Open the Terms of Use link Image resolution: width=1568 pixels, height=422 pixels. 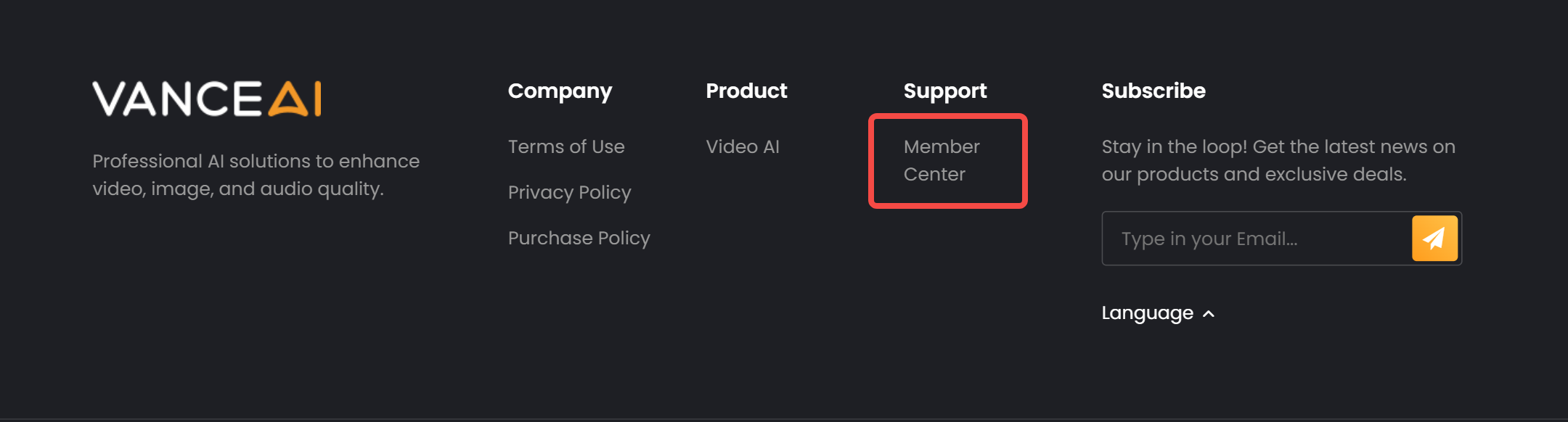566,146
